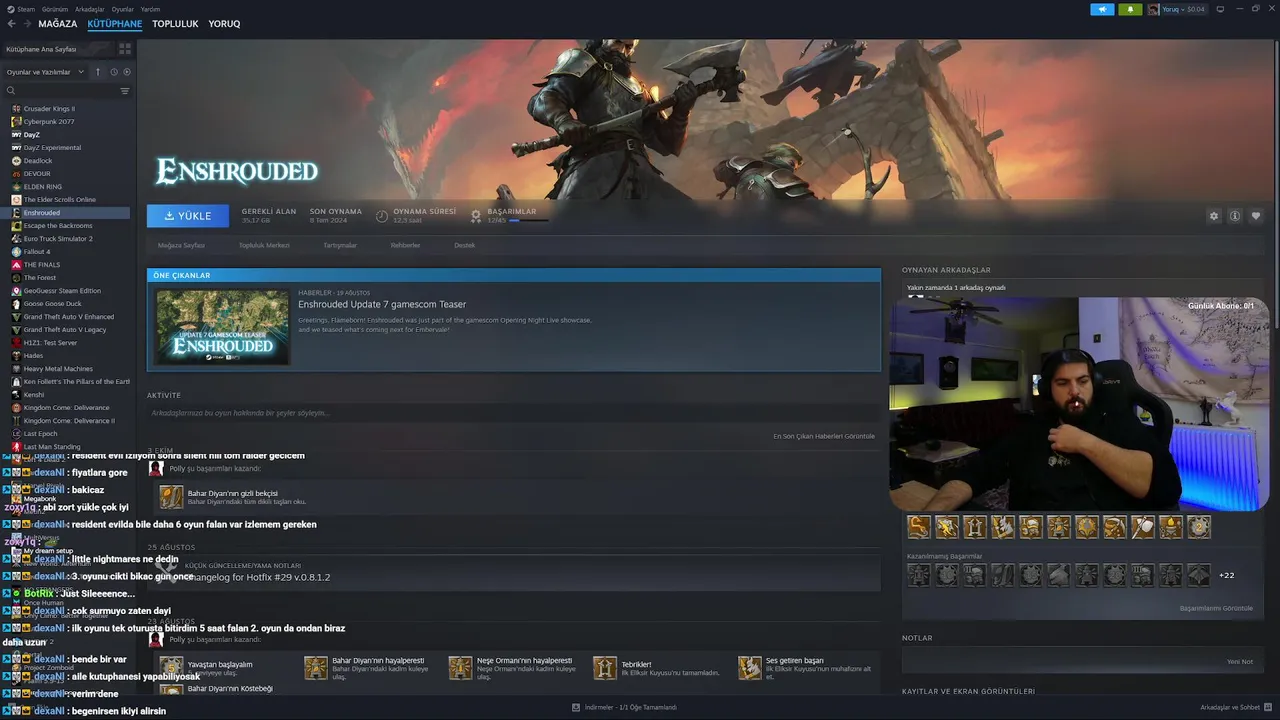Click the Yavaştan başlayalım achievement icon

(172, 667)
